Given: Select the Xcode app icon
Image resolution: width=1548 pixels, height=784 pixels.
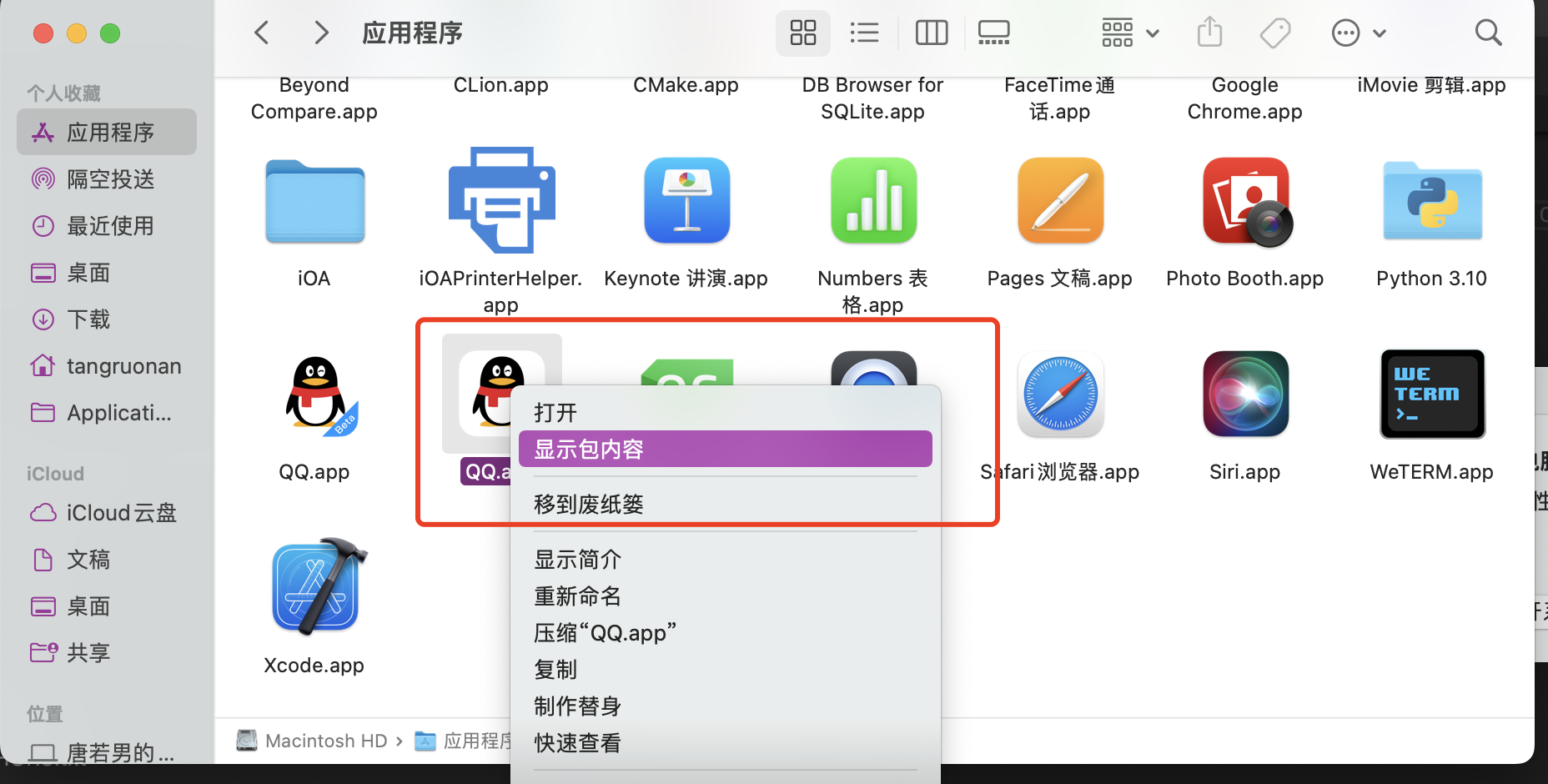Looking at the screenshot, I should click(319, 586).
